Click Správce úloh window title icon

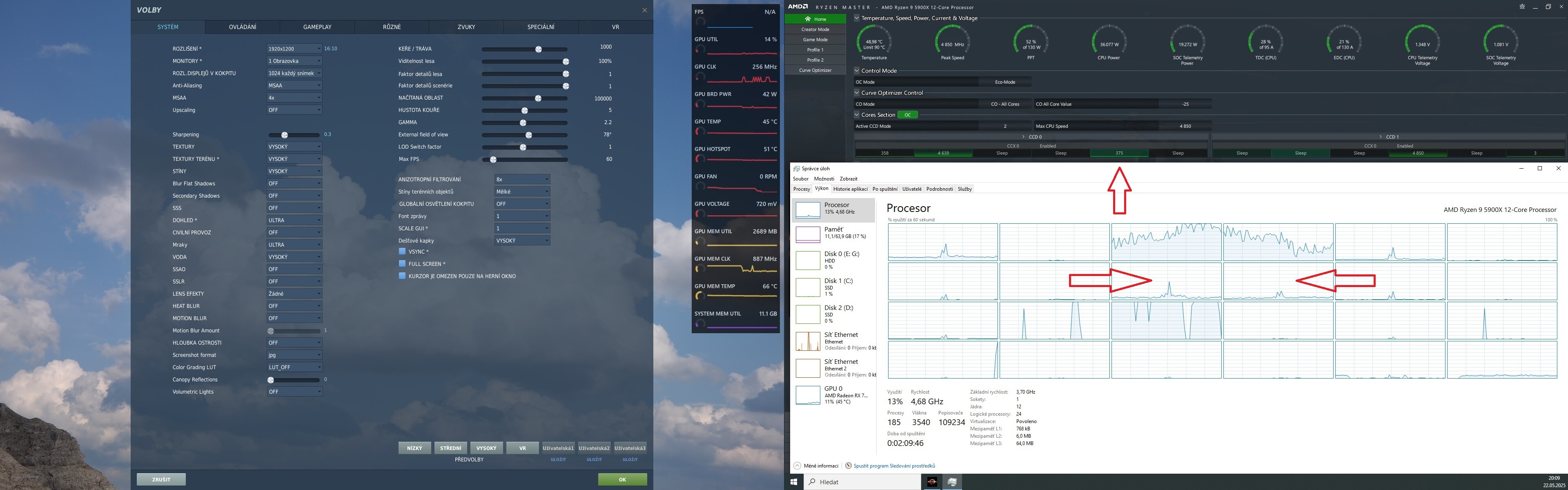pos(797,169)
